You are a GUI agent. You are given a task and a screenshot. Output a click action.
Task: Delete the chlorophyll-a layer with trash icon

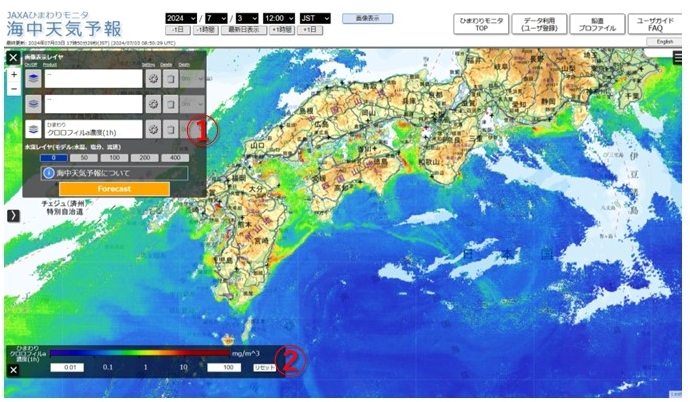tap(170, 129)
